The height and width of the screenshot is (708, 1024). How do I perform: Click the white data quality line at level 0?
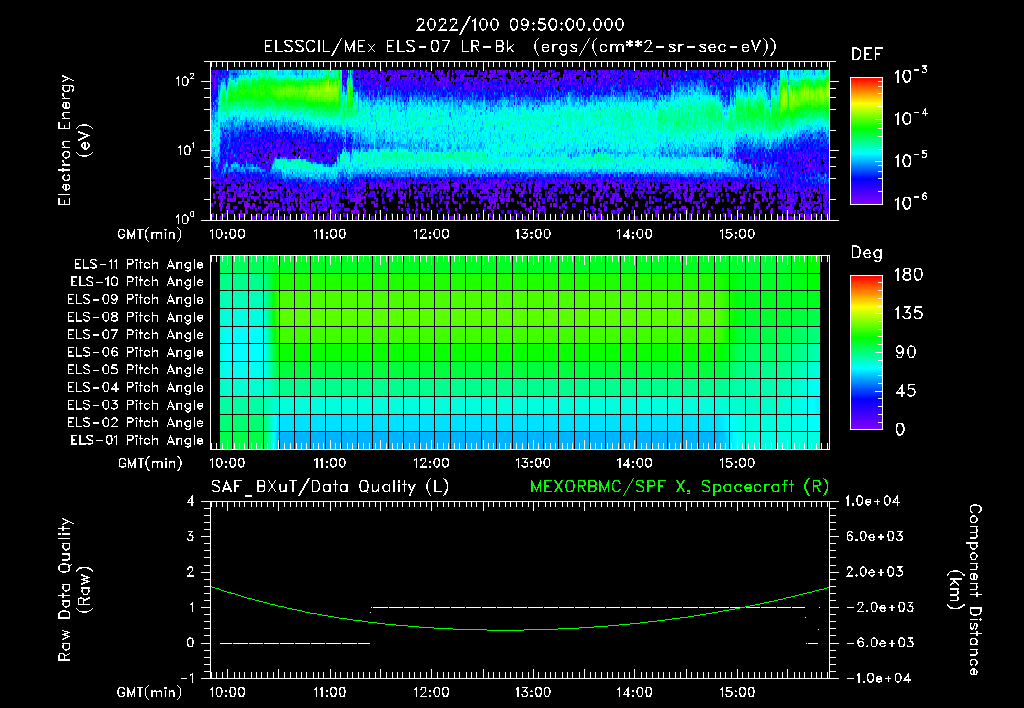point(295,643)
